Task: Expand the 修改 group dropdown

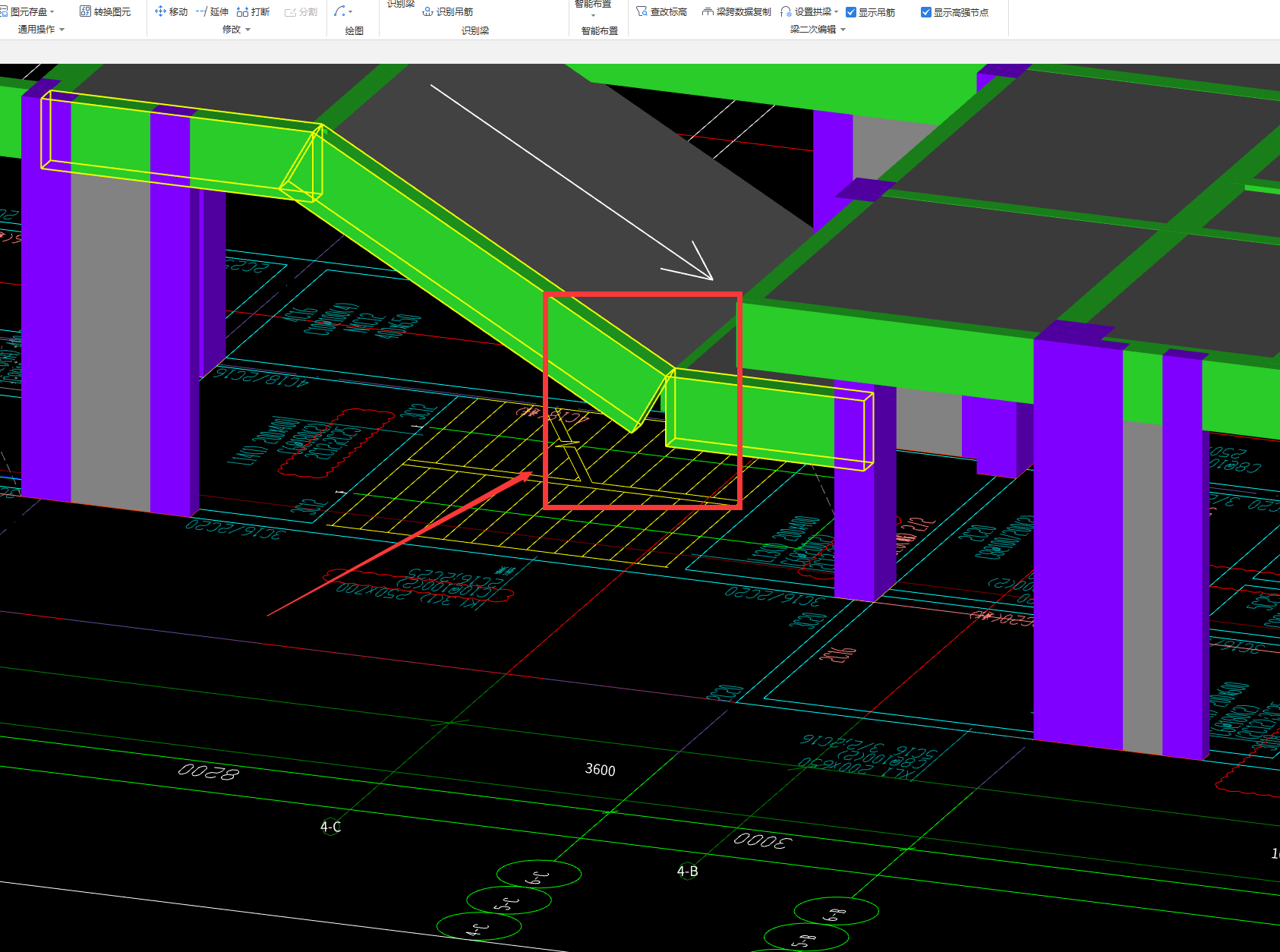Action: tap(248, 30)
